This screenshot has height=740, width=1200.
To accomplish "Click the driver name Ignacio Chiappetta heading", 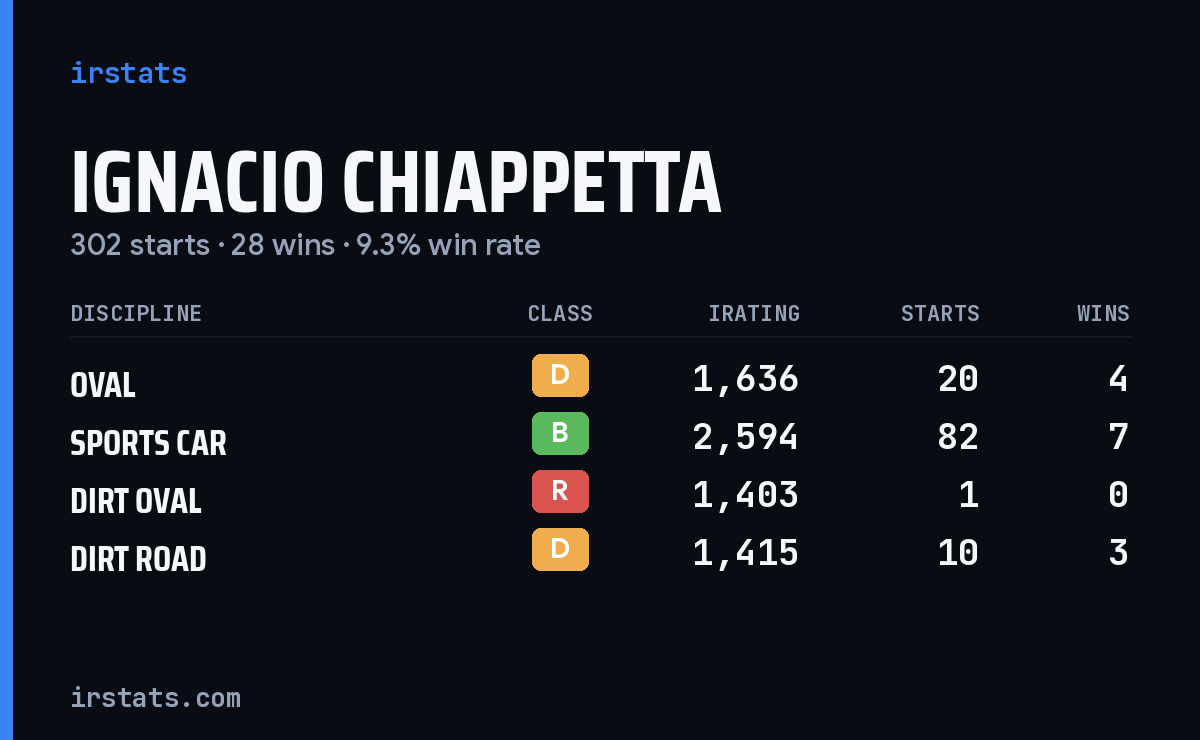I will point(396,183).
